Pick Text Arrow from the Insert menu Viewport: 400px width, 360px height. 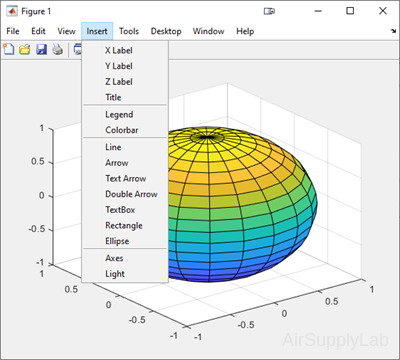(125, 179)
